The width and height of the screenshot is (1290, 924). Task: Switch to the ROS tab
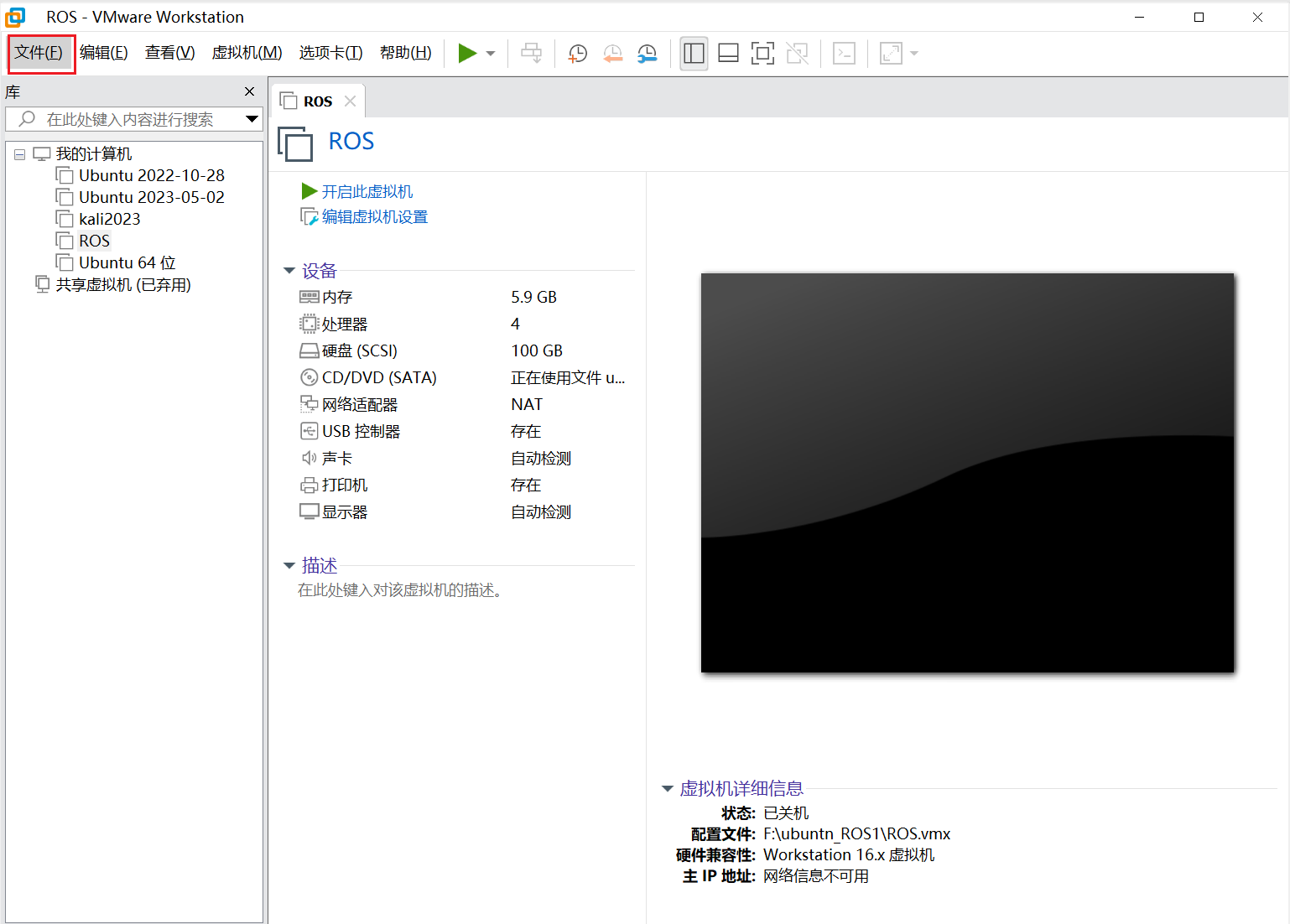[318, 101]
